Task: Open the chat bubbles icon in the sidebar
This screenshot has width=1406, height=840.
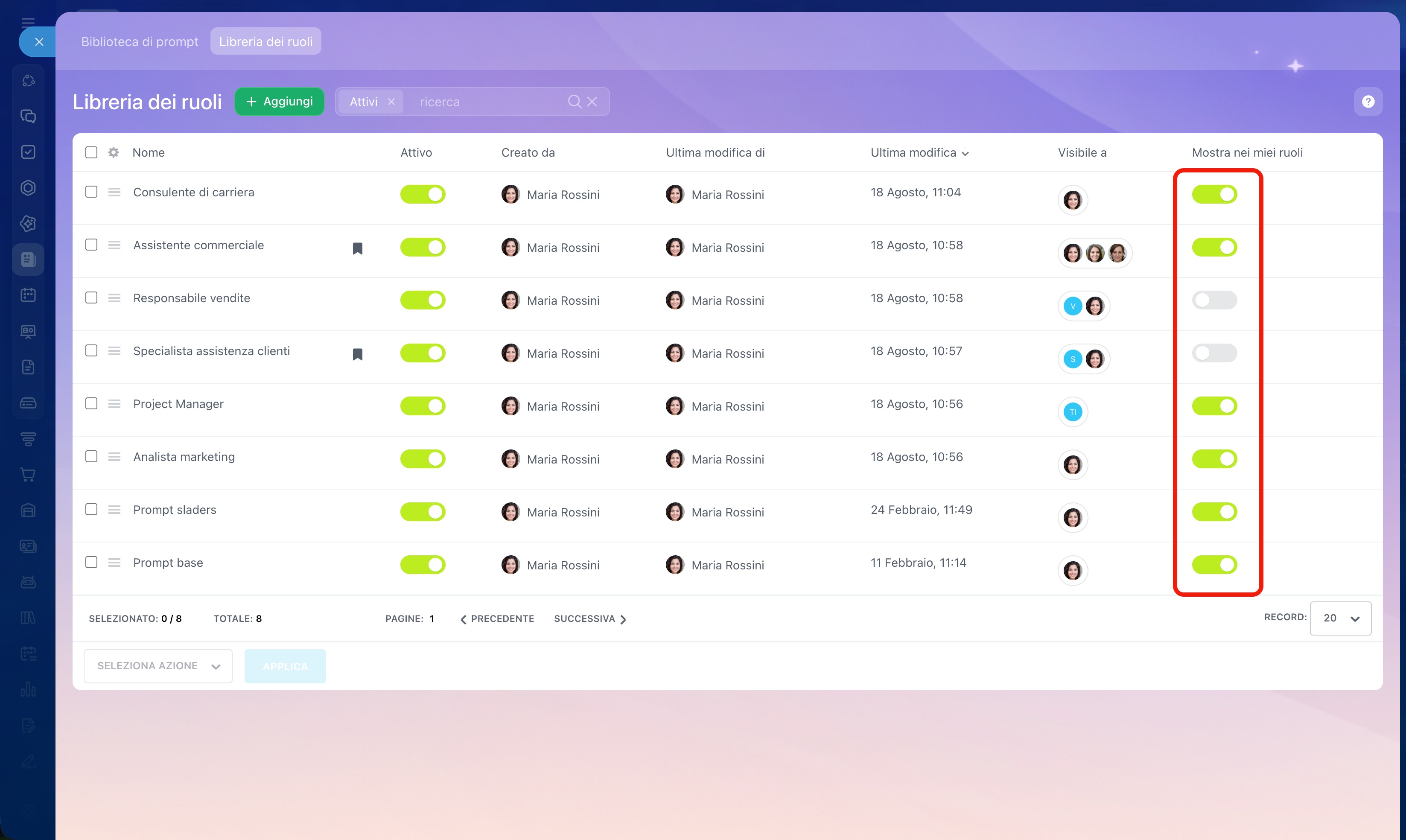Action: click(28, 117)
